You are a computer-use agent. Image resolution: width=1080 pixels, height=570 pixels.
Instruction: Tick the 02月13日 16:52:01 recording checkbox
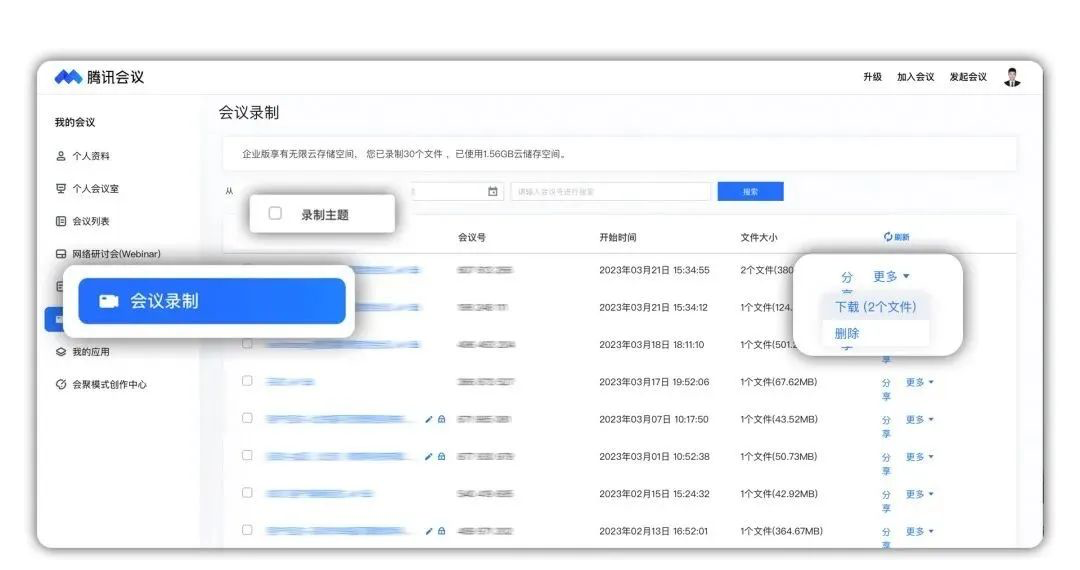[247, 529]
